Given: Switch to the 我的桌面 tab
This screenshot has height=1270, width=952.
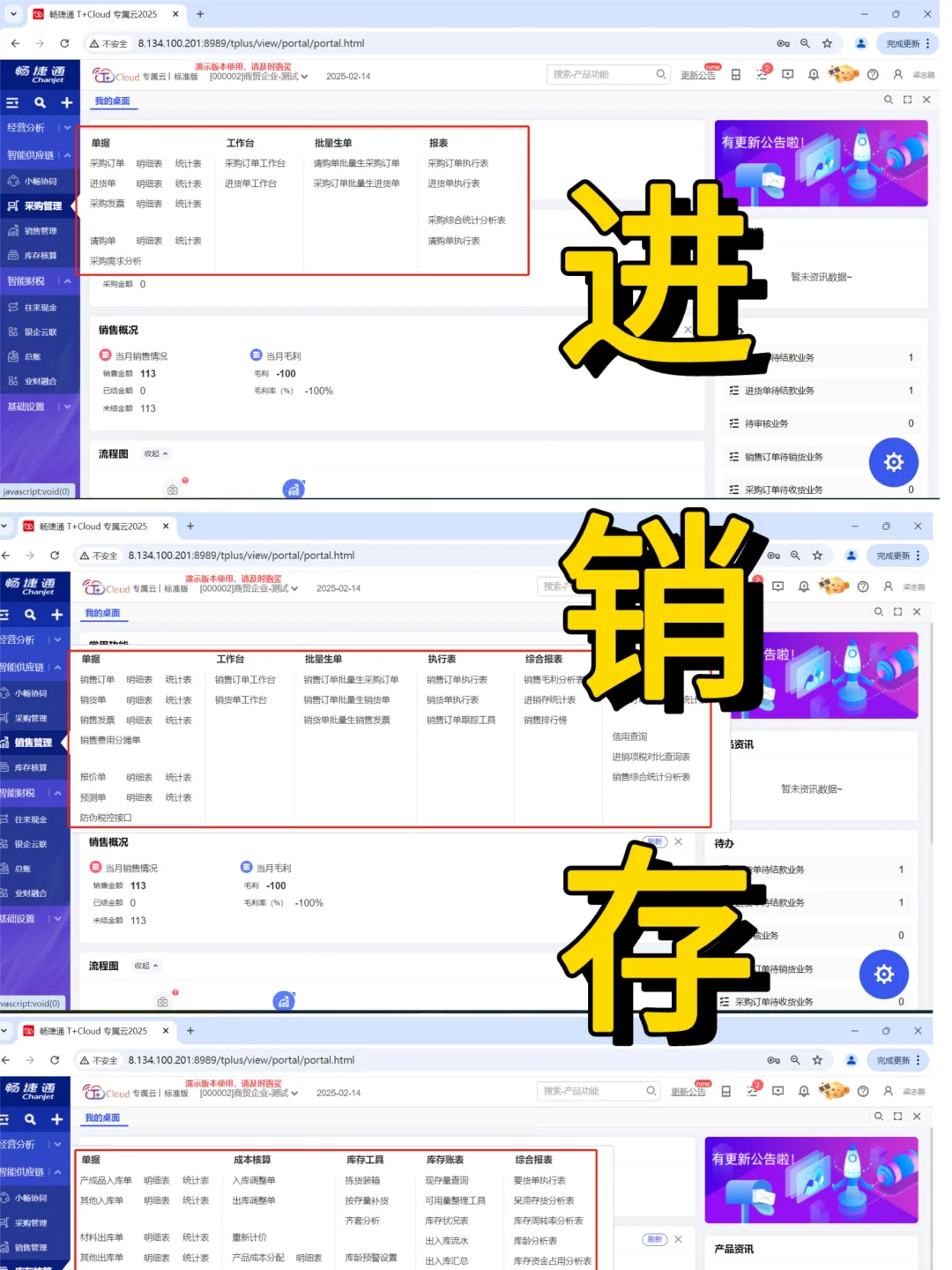Looking at the screenshot, I should 113,101.
